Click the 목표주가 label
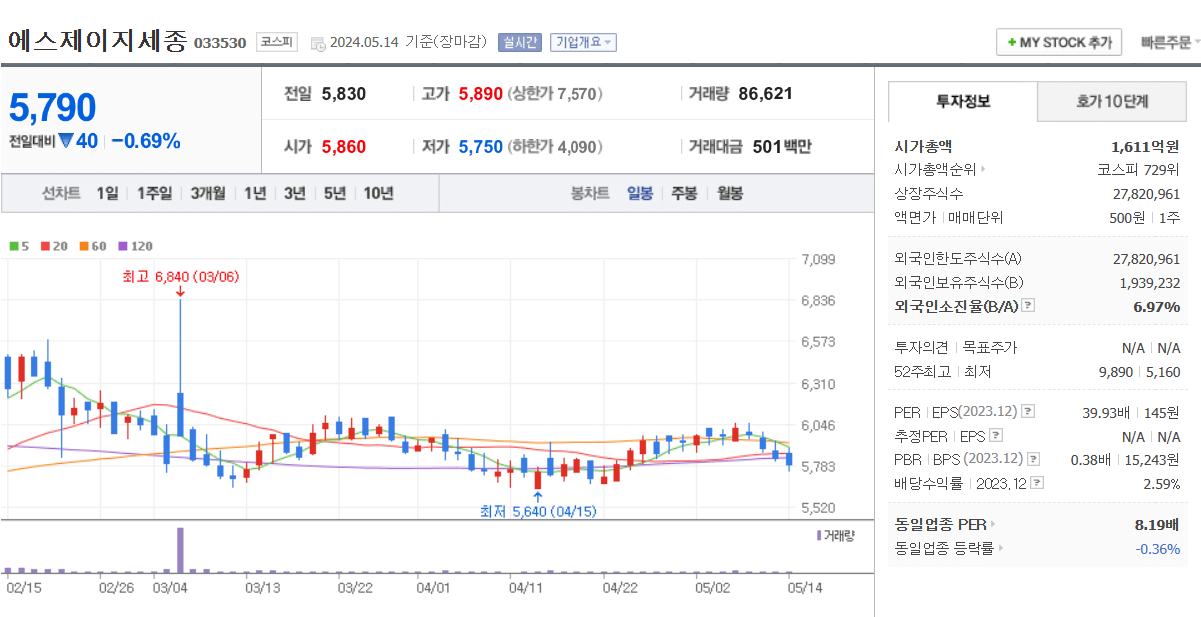The width and height of the screenshot is (1201, 617). click(989, 348)
